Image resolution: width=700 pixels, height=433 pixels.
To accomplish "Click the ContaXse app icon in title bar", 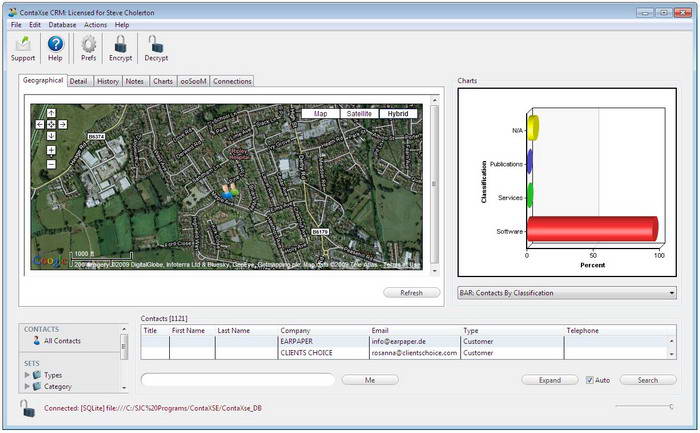I will point(12,12).
